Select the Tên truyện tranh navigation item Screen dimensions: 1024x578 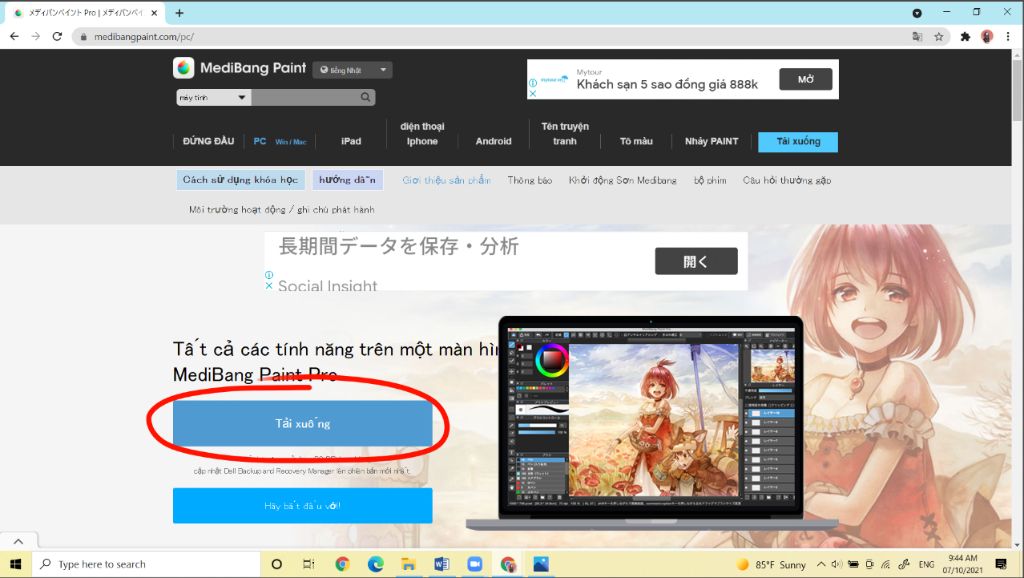pos(565,134)
